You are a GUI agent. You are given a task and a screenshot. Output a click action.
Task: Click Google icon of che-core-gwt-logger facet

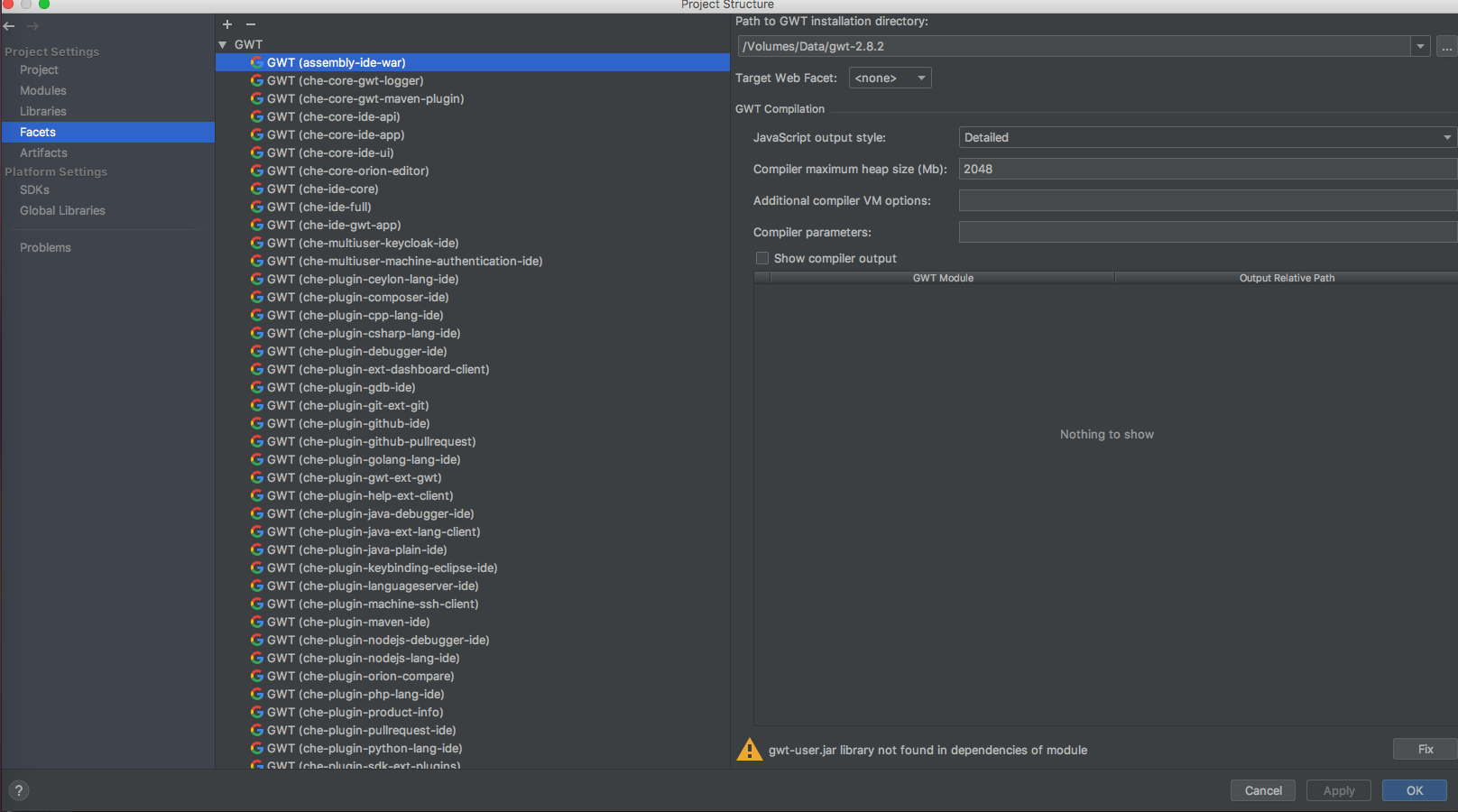pyautogui.click(x=257, y=80)
